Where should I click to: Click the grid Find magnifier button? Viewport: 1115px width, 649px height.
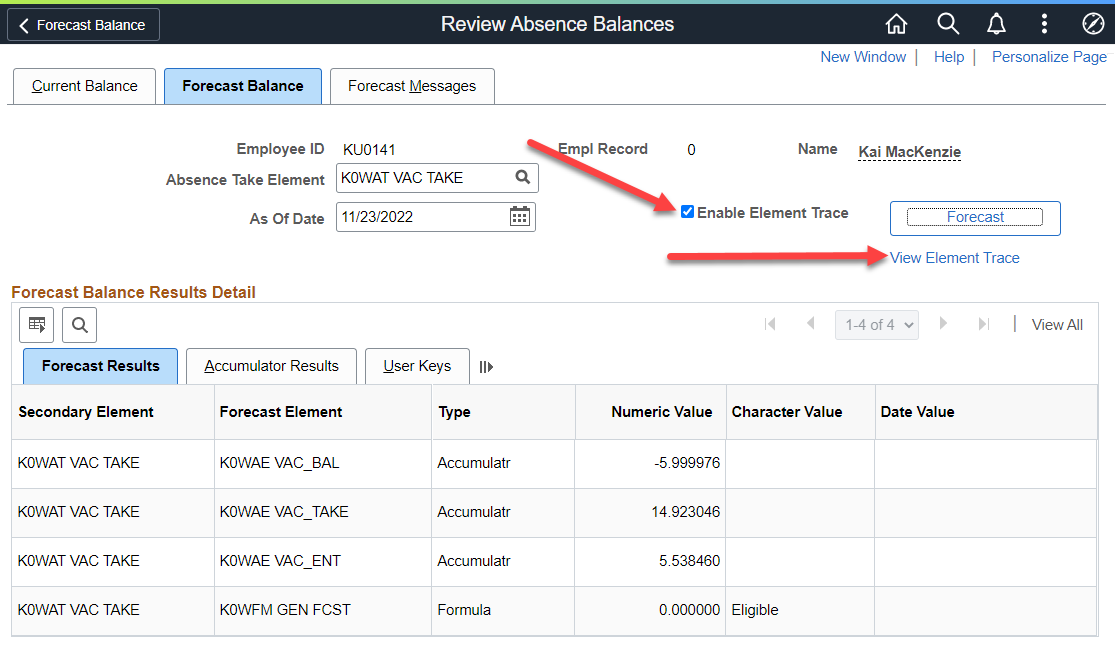point(79,324)
